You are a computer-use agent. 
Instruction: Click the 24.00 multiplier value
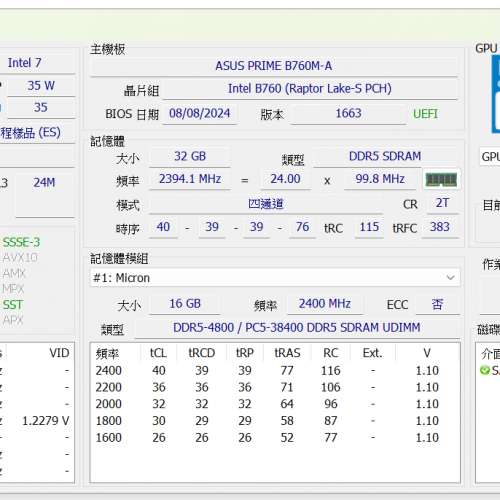pyautogui.click(x=285, y=179)
